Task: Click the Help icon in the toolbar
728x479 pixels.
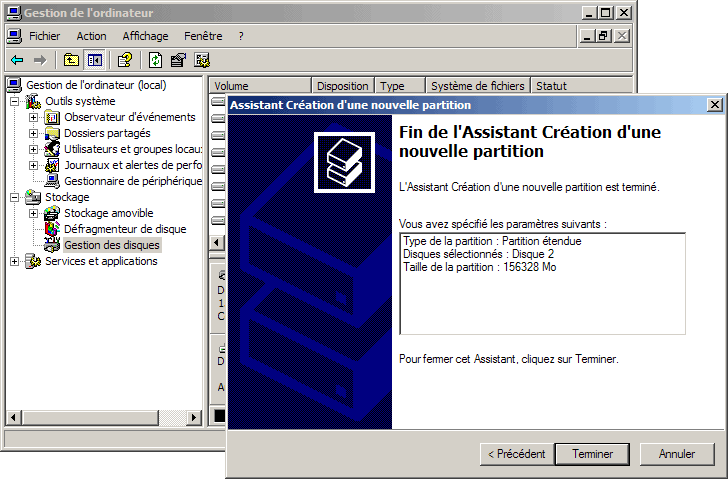Action: click(x=125, y=60)
